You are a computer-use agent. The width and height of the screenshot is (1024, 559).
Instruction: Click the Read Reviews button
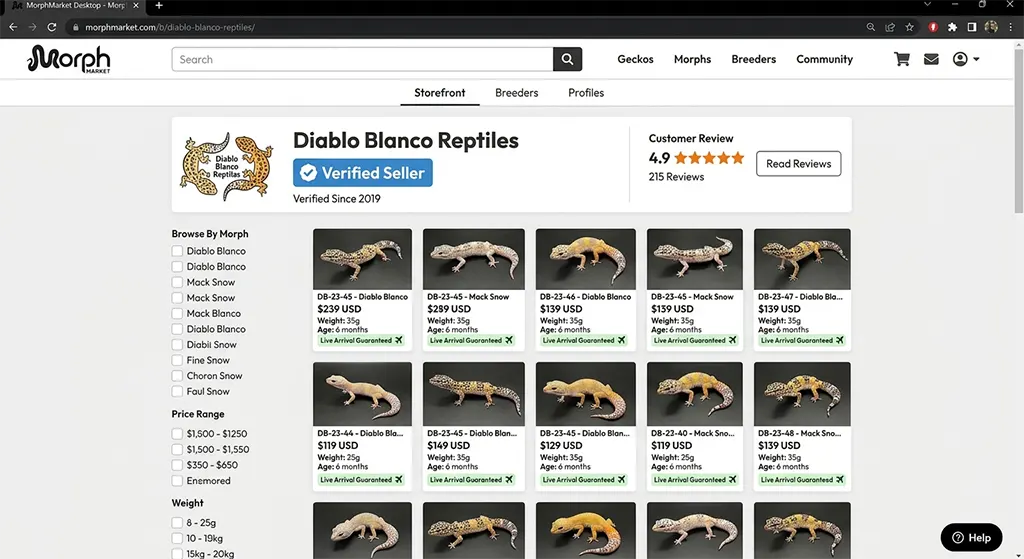click(x=798, y=164)
